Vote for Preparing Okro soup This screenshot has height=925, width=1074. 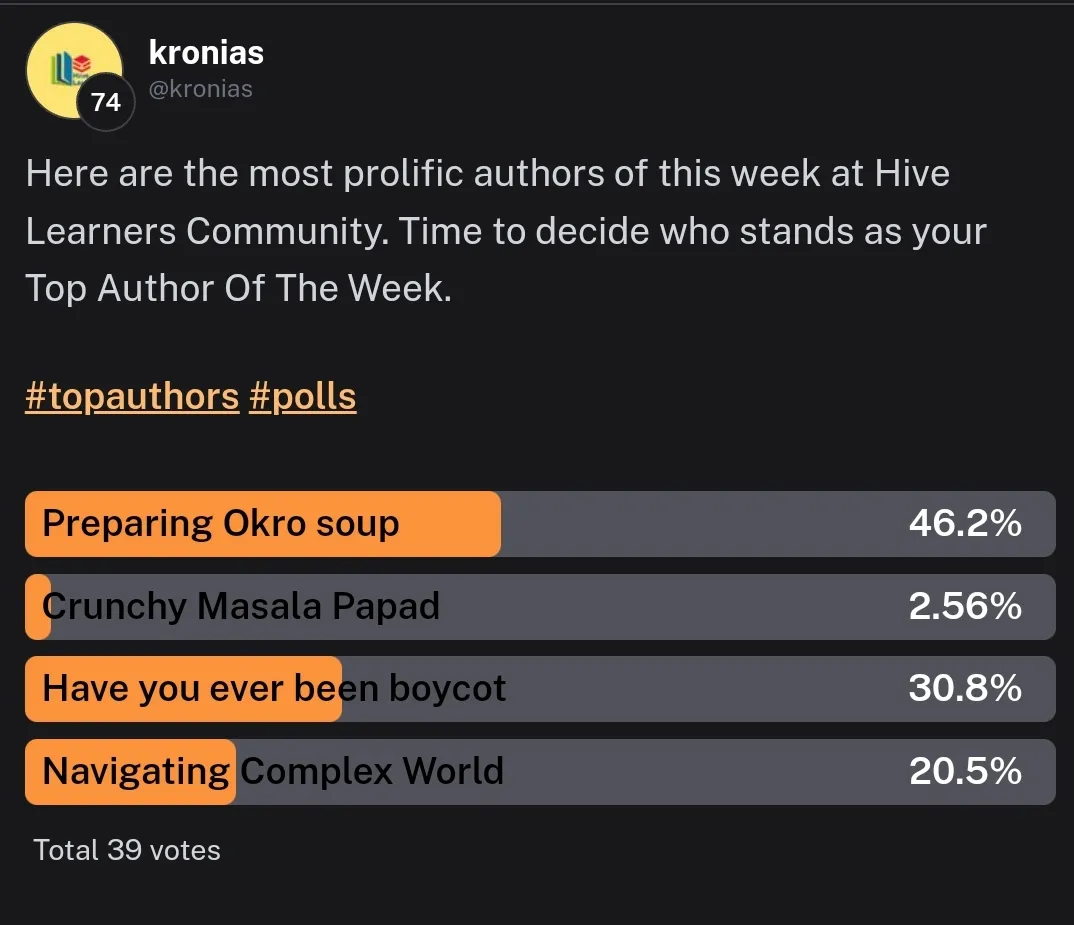[x=221, y=524]
